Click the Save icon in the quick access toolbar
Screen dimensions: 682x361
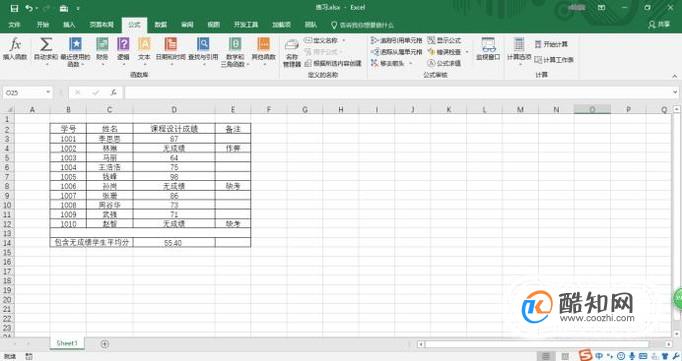pyautogui.click(x=14, y=8)
